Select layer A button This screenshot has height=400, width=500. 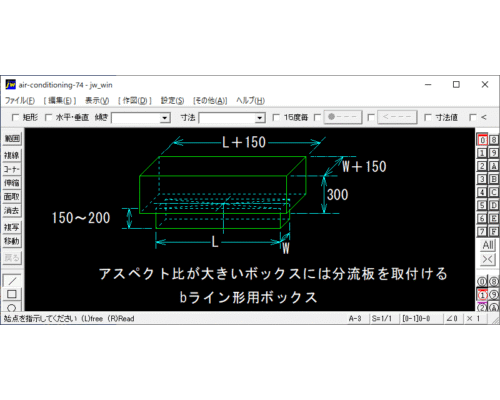pos(494,166)
